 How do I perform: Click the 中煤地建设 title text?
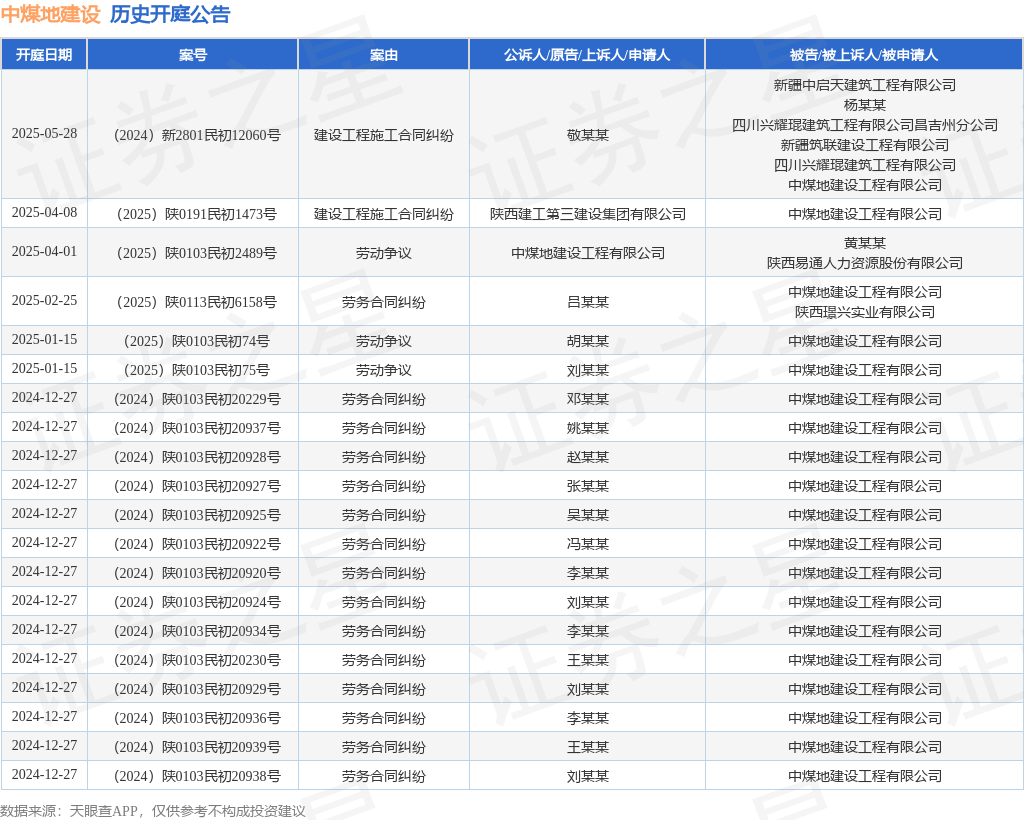click(51, 14)
